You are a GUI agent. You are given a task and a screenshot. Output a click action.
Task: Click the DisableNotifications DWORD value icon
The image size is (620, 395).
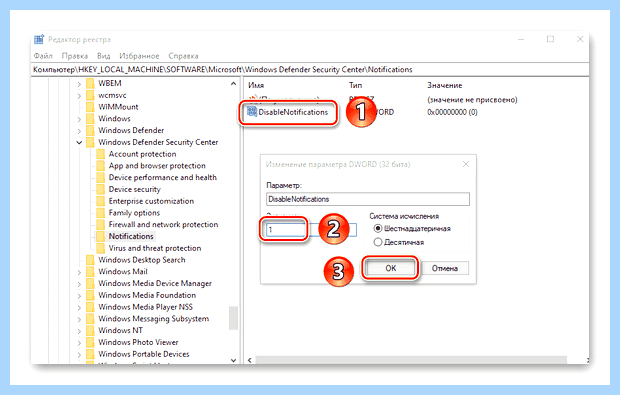pyautogui.click(x=252, y=112)
